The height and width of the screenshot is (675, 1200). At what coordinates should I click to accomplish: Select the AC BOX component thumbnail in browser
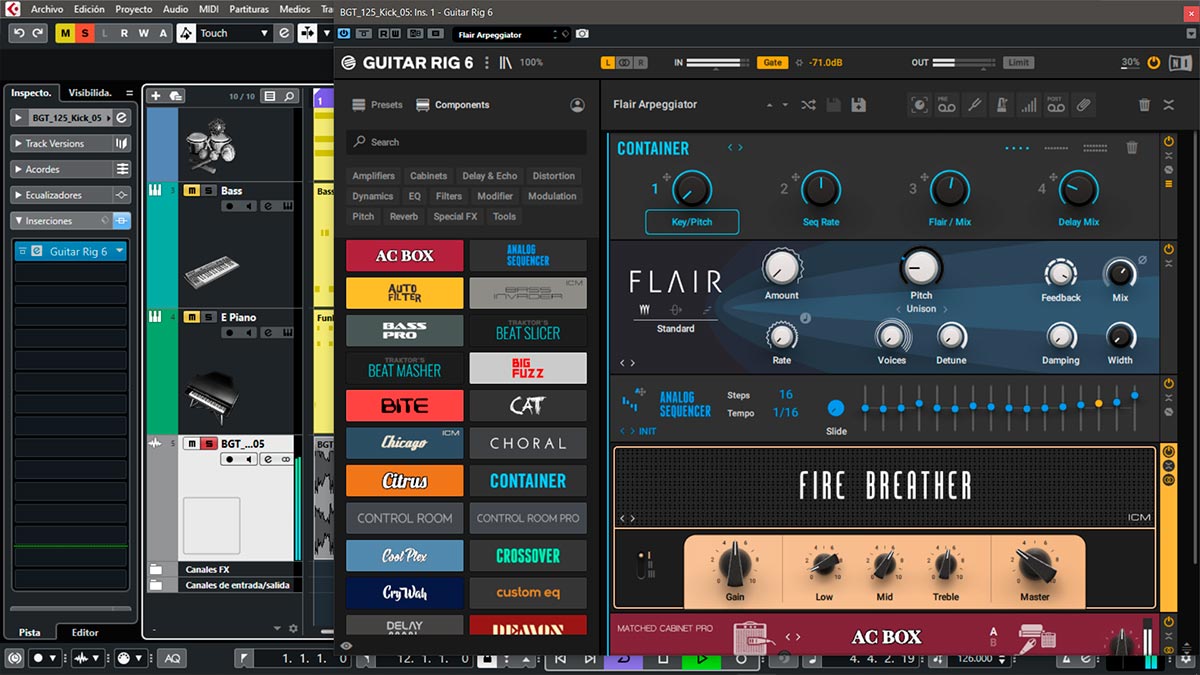click(x=405, y=256)
